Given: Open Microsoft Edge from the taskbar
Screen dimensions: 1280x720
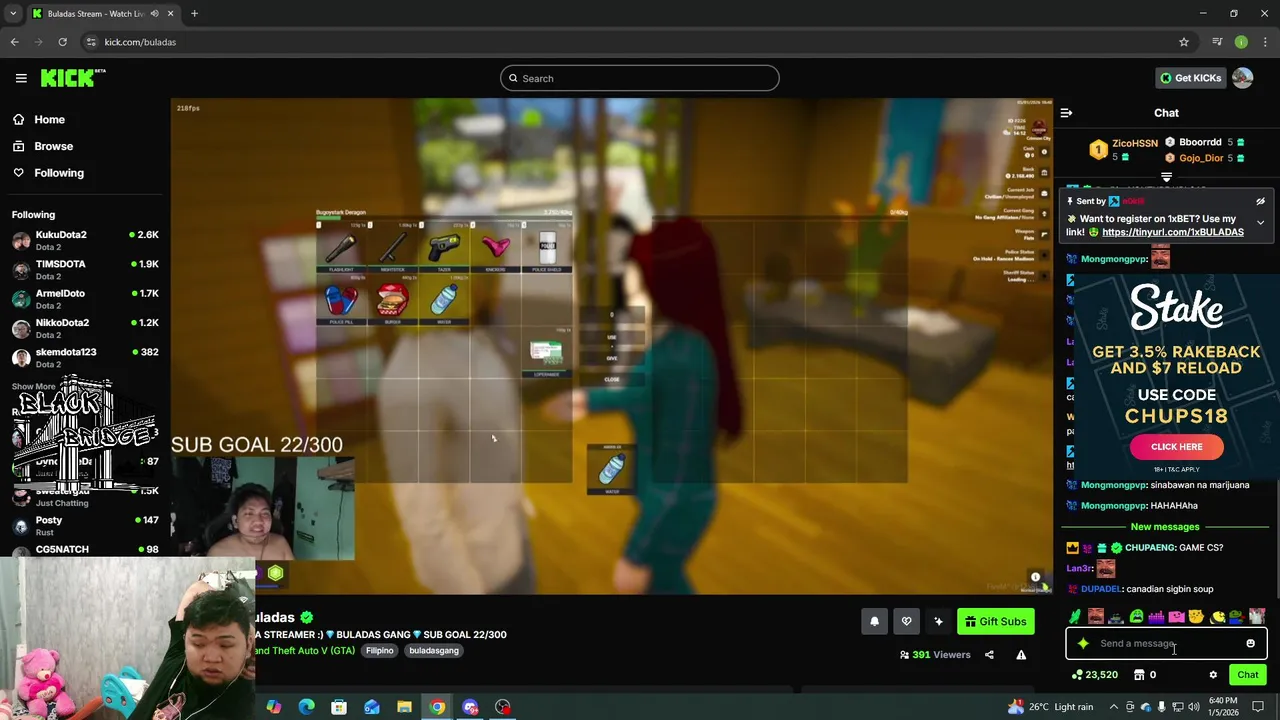Looking at the screenshot, I should 306,707.
